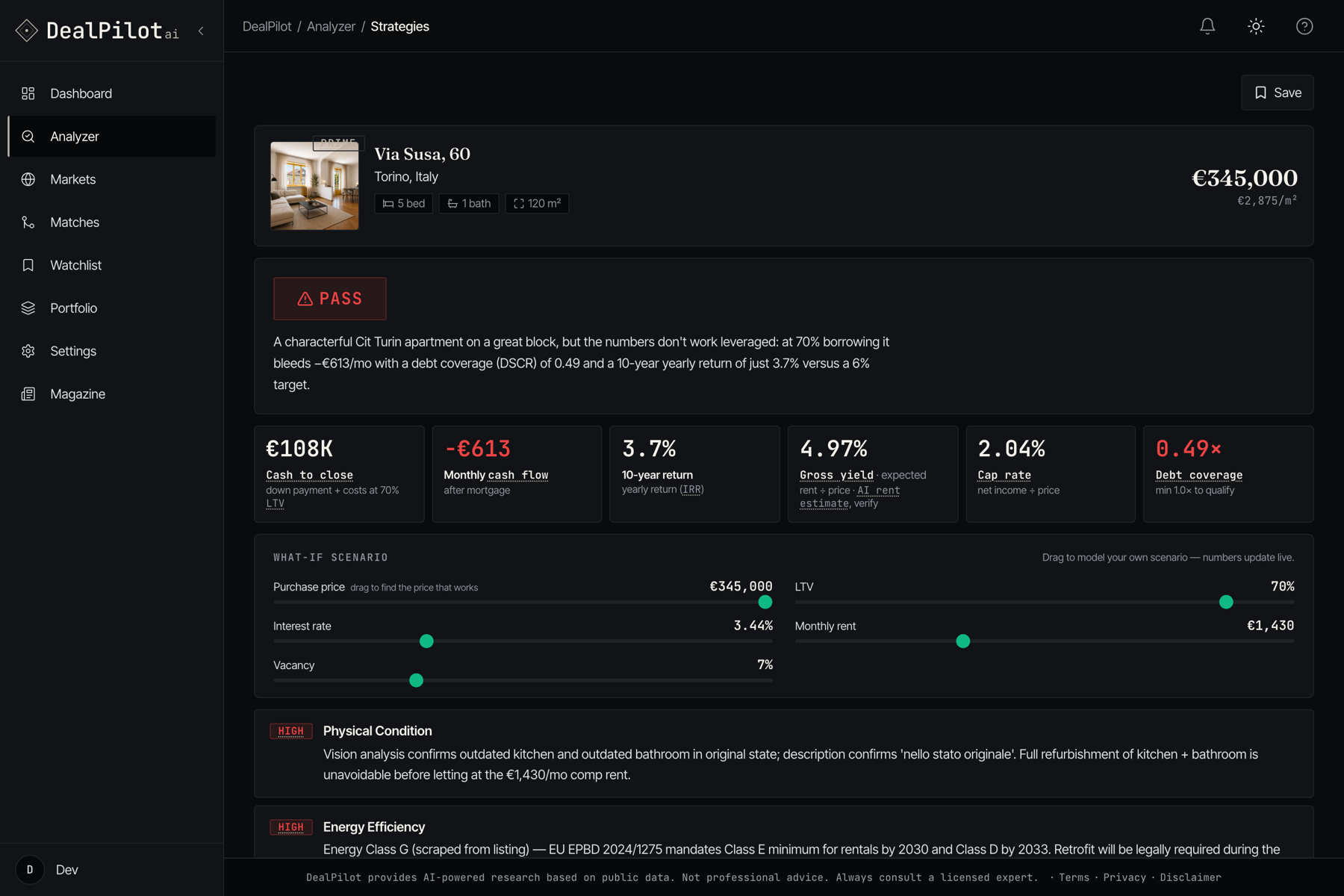Click AI rent estimate link
This screenshot has height=896, width=1344.
coord(850,497)
